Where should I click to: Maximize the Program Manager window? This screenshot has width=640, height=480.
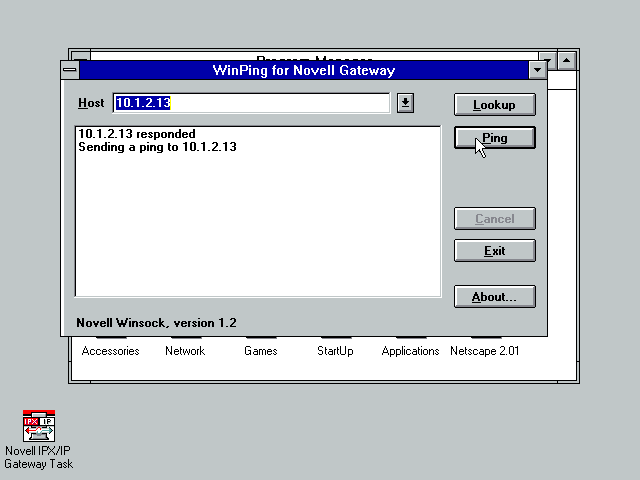coord(566,61)
